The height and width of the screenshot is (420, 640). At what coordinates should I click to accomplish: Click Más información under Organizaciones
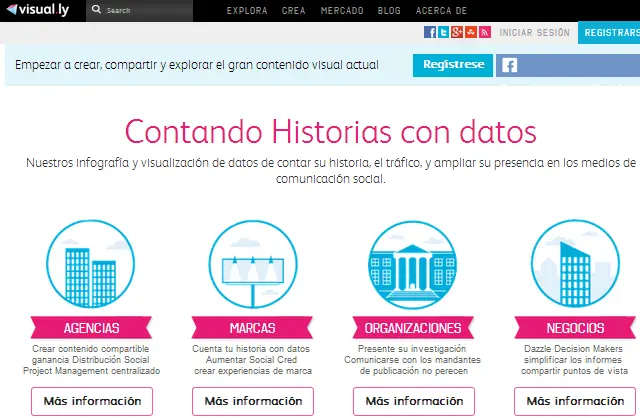(x=415, y=402)
